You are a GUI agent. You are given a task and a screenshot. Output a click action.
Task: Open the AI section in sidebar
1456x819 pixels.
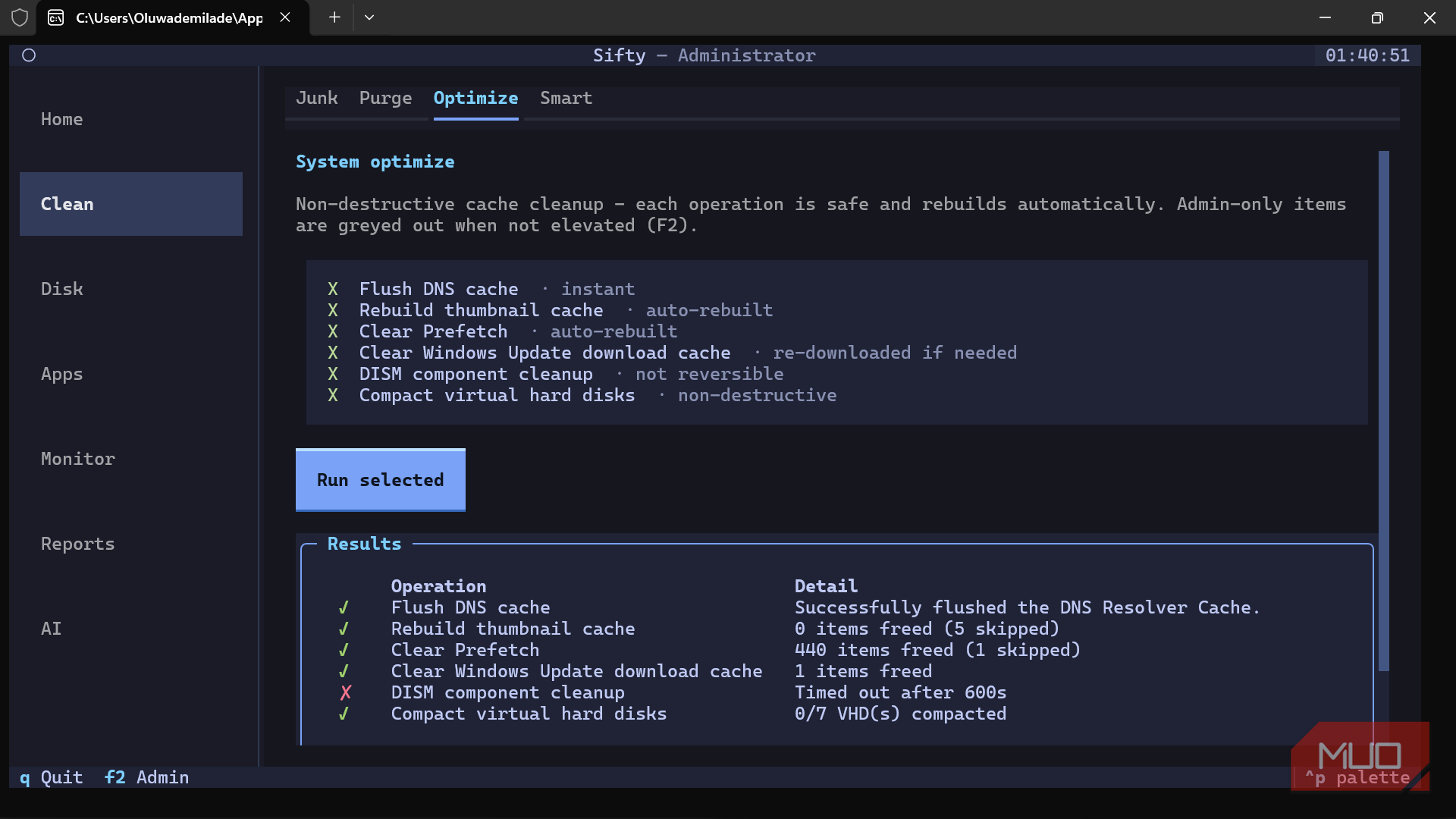(x=131, y=629)
